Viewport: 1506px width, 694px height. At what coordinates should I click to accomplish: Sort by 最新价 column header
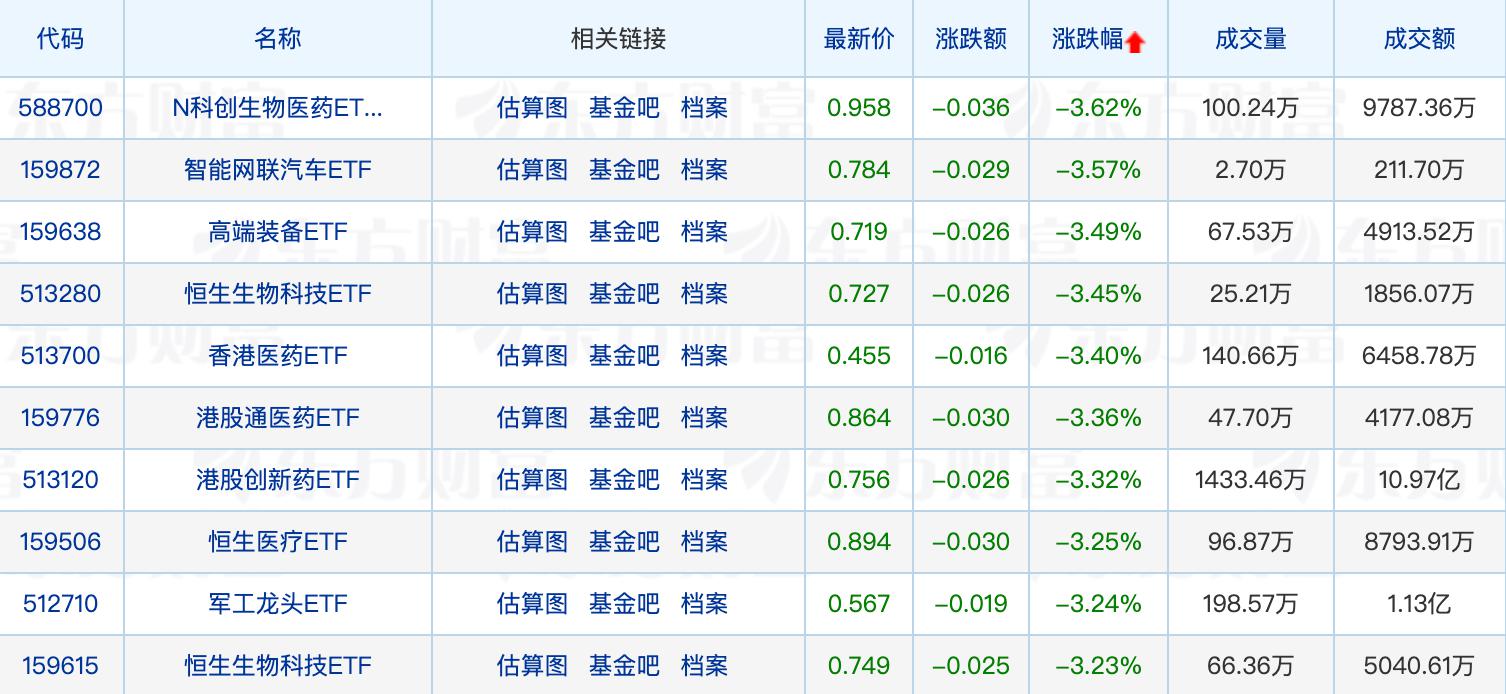coord(859,39)
